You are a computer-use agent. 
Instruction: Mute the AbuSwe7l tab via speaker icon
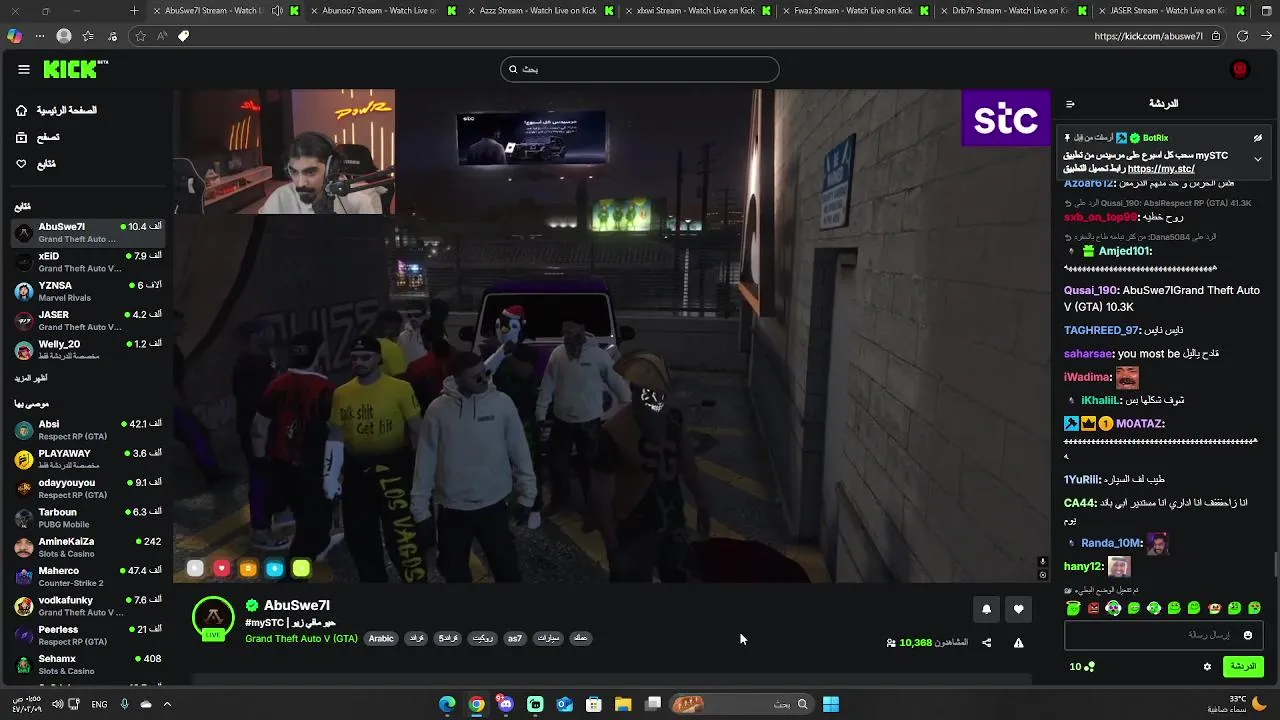(x=276, y=11)
